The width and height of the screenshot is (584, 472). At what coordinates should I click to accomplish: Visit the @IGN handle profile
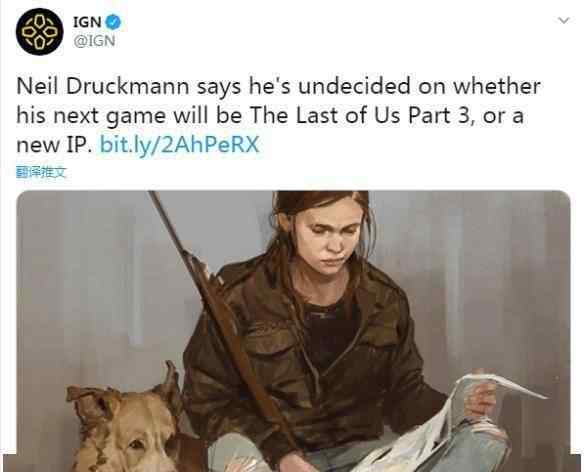pyautogui.click(x=94, y=41)
